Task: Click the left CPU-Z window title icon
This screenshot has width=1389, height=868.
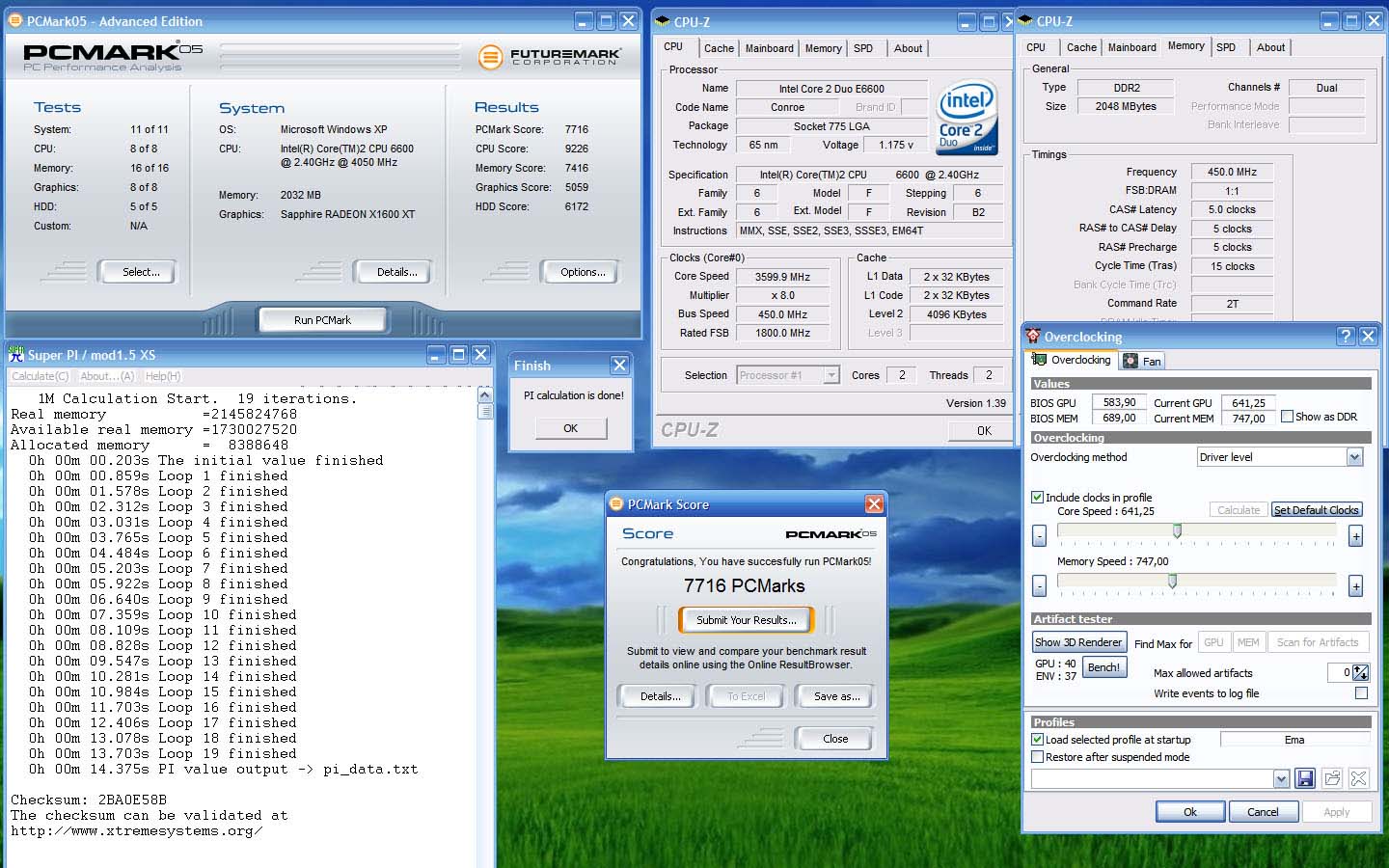Action: [x=662, y=21]
